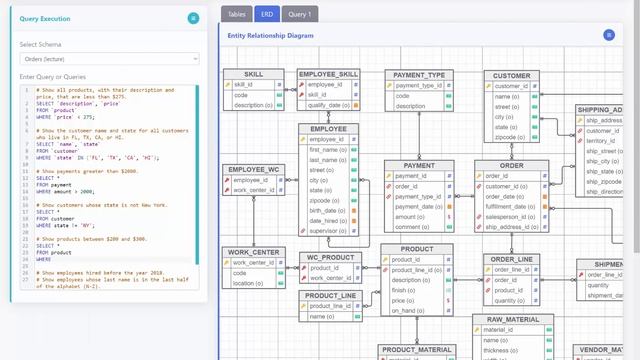
Task: Click the text type icon on first_name row
Action: pyautogui.click(x=354, y=150)
